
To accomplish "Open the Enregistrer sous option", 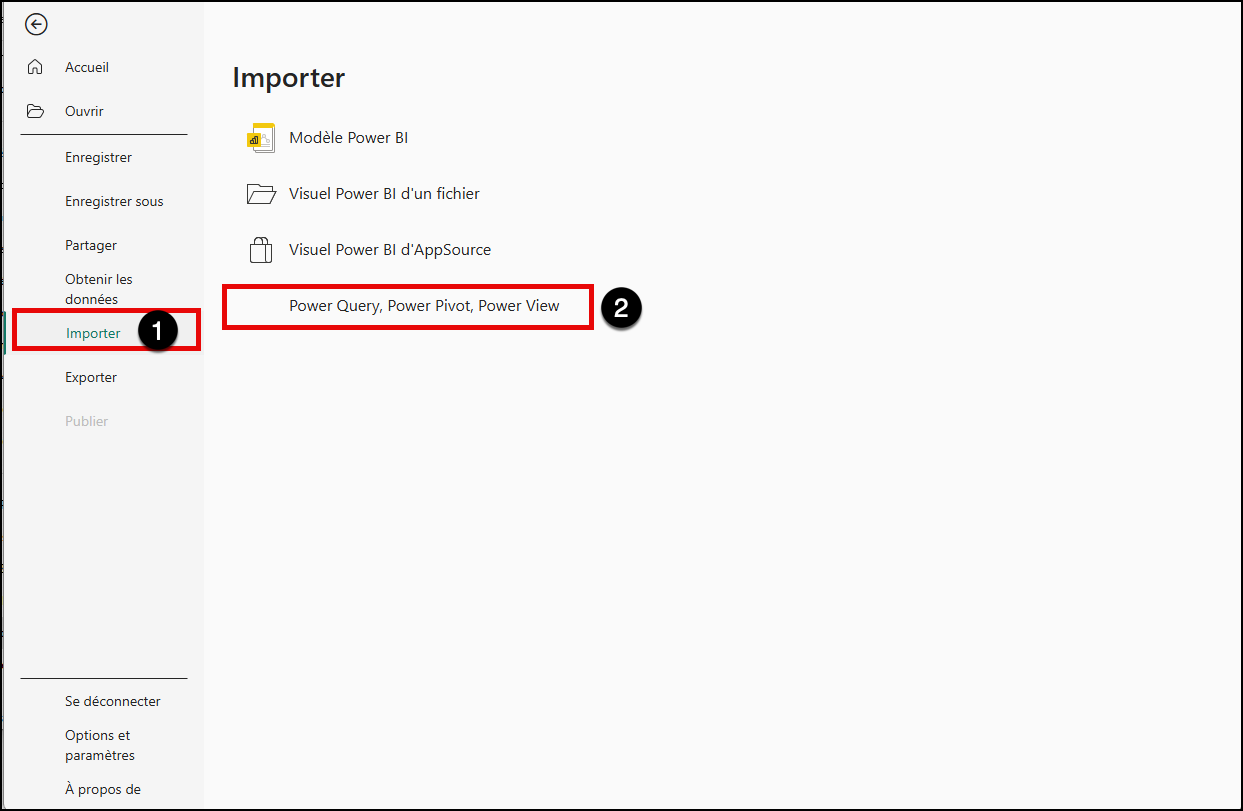I will (x=114, y=201).
